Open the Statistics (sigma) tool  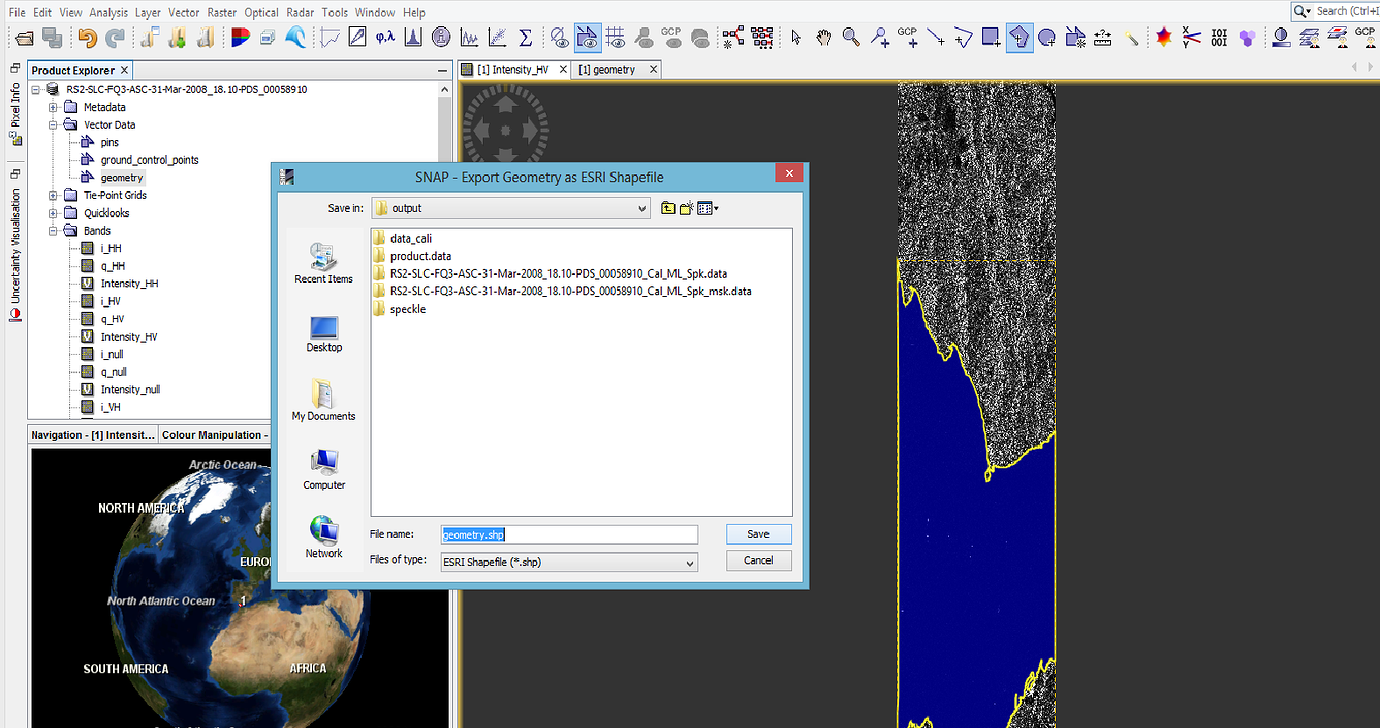coord(525,37)
